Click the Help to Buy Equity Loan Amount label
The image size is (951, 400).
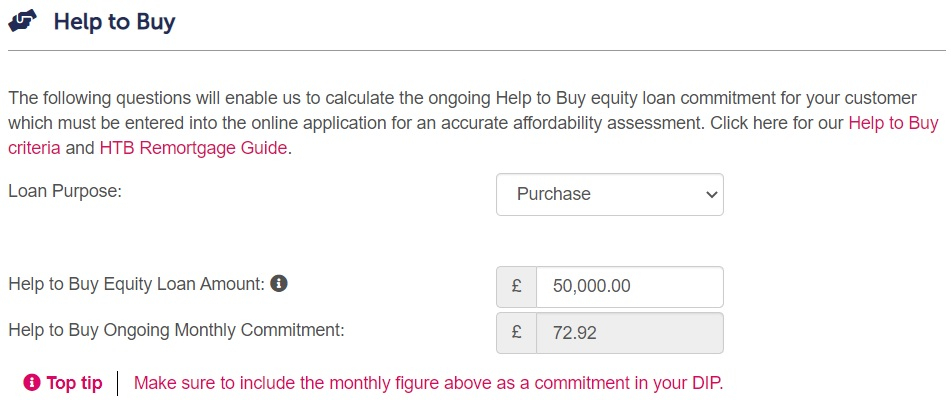click(x=136, y=284)
